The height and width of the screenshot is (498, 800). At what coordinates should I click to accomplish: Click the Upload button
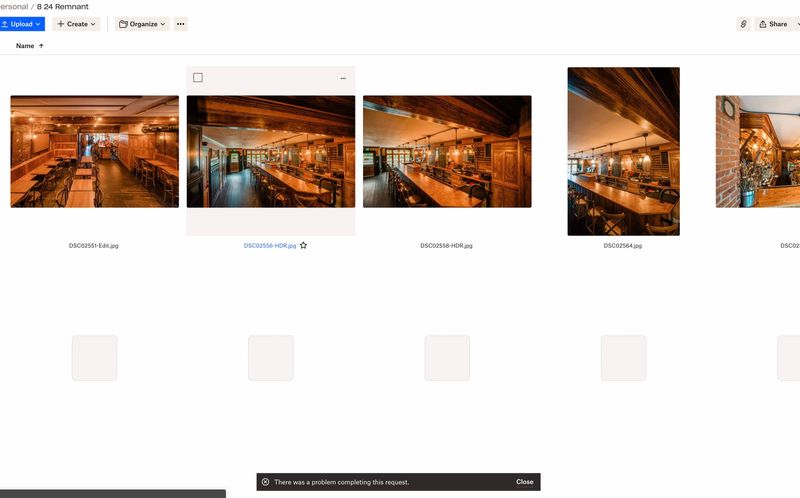(x=21, y=24)
